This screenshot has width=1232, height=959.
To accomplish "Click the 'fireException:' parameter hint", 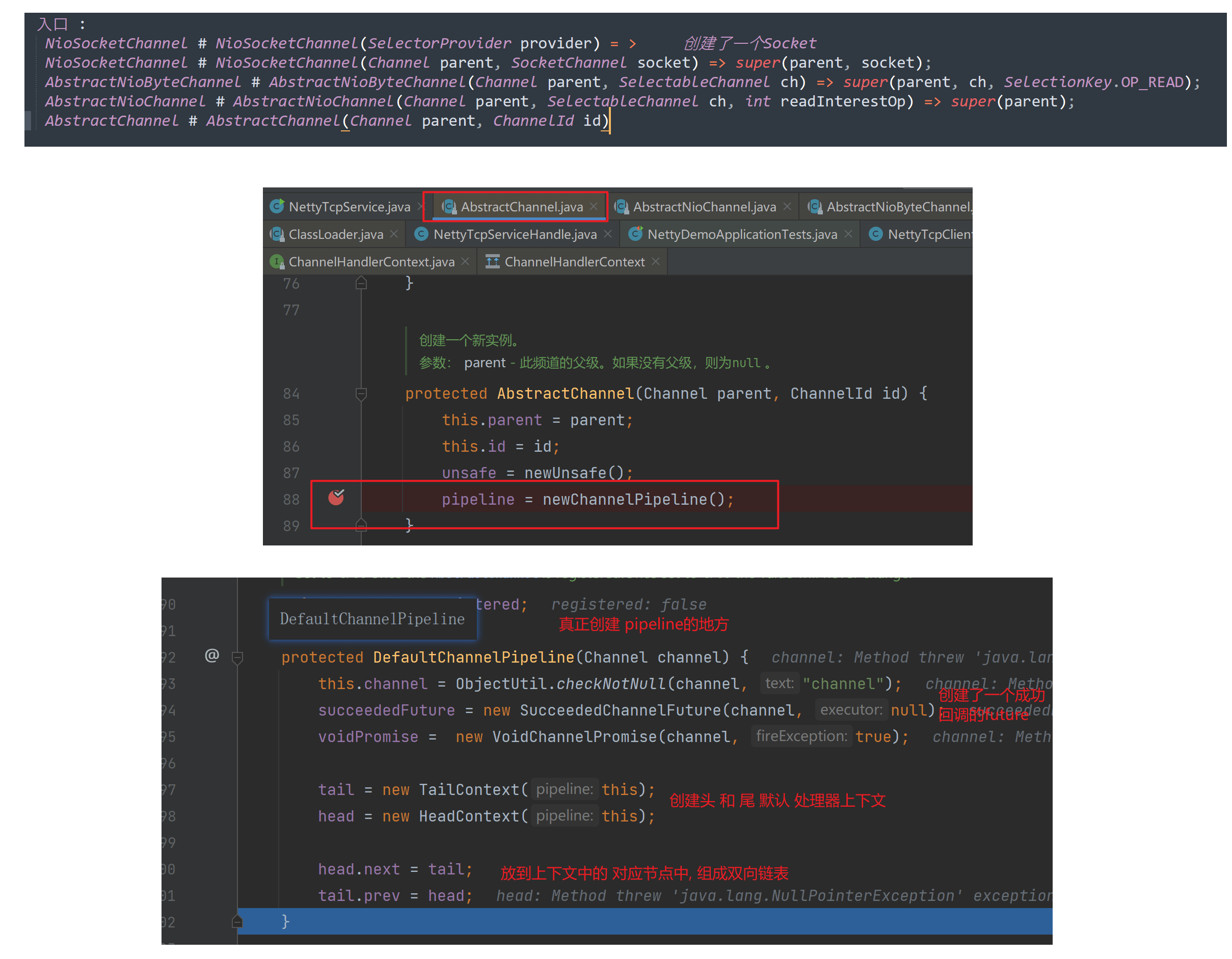I will (x=801, y=737).
